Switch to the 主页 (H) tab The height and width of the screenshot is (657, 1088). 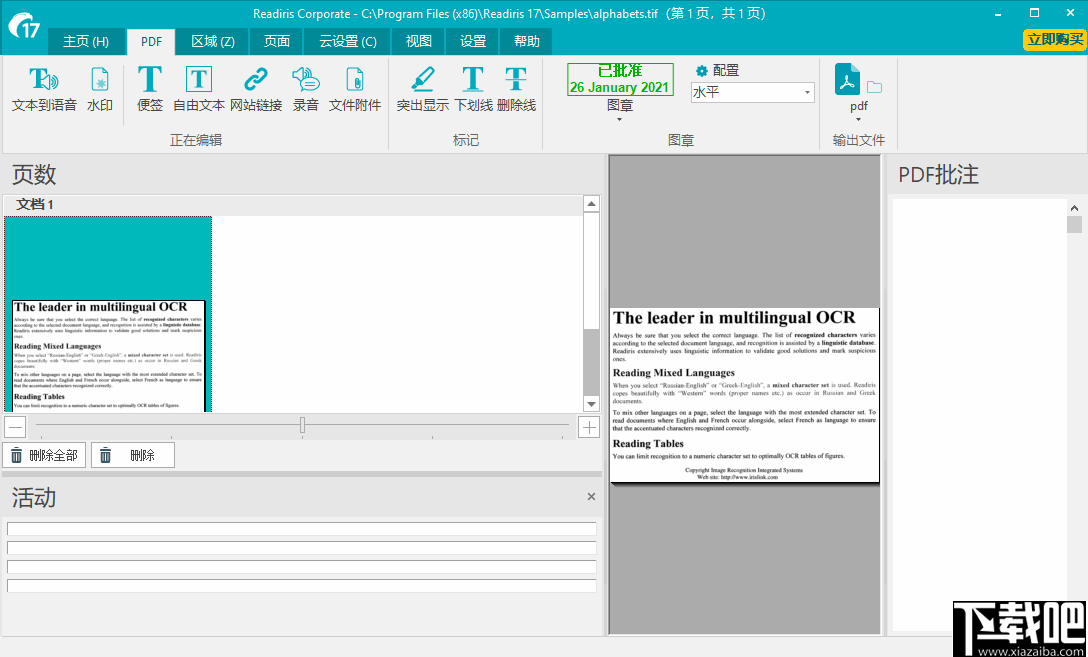click(86, 42)
